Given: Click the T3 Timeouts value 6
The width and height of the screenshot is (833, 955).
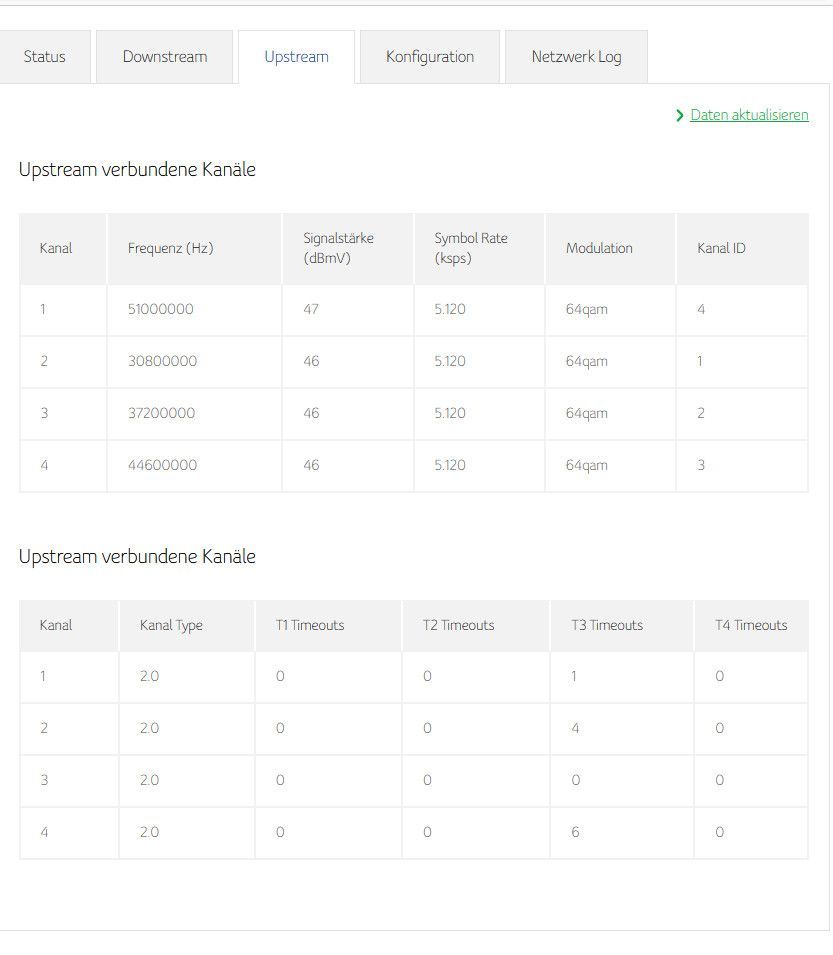Looking at the screenshot, I should point(575,833).
